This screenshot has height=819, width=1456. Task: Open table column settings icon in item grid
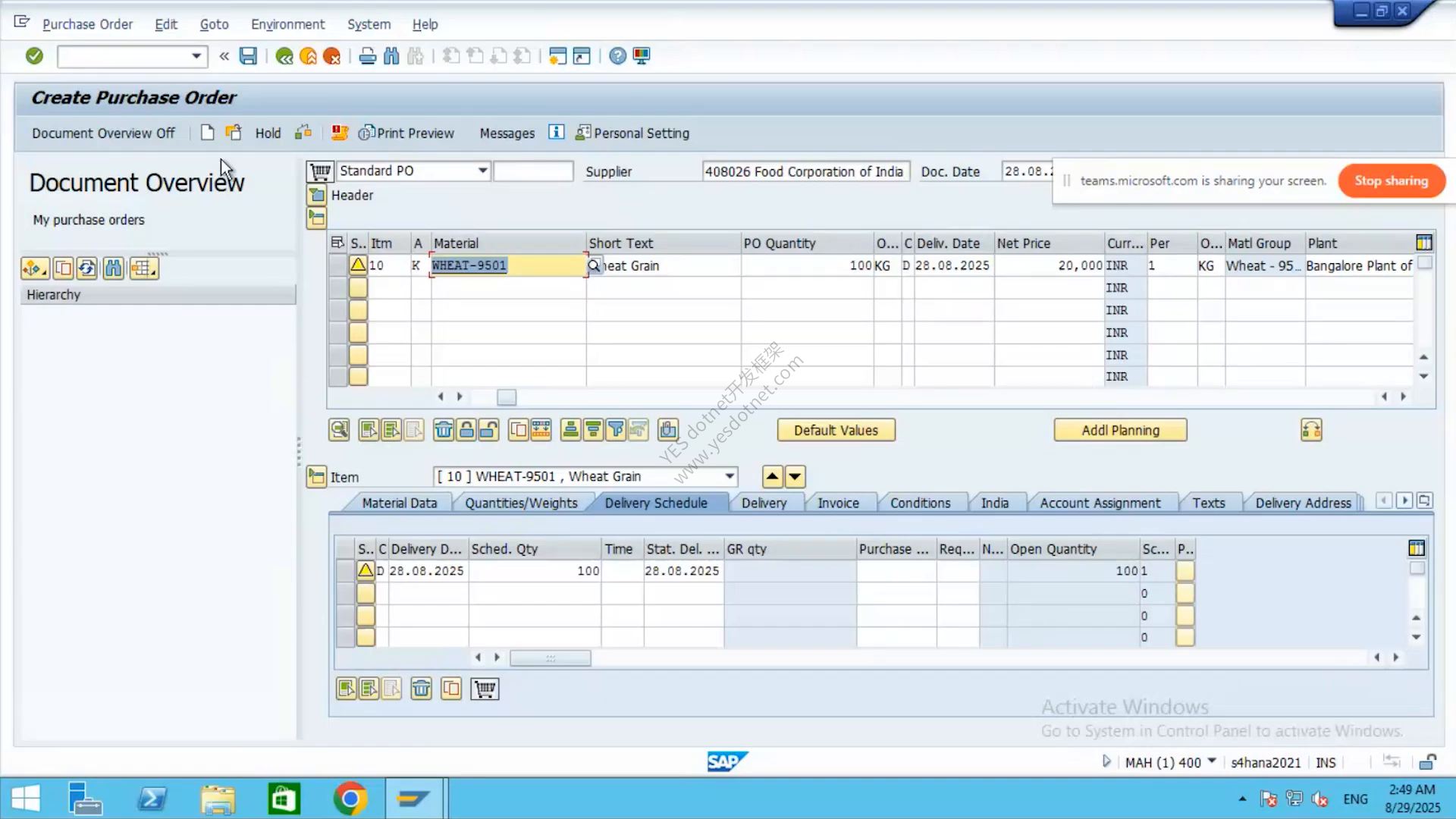click(1424, 243)
